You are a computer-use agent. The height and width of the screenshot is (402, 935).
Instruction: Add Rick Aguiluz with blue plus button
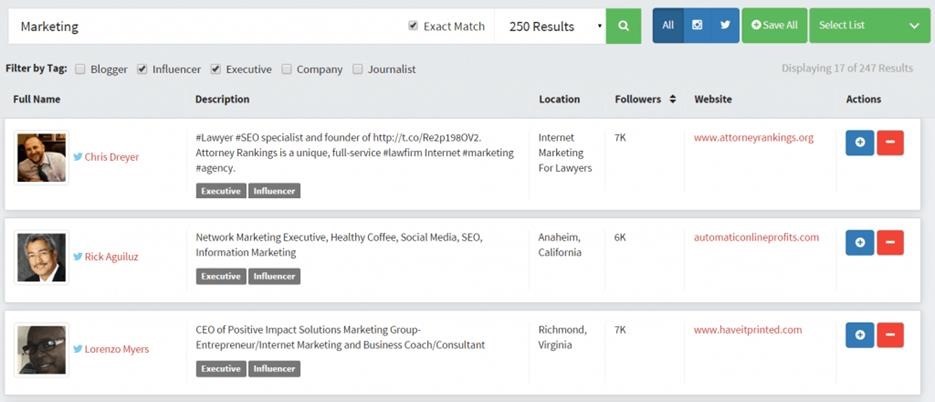[x=859, y=242]
